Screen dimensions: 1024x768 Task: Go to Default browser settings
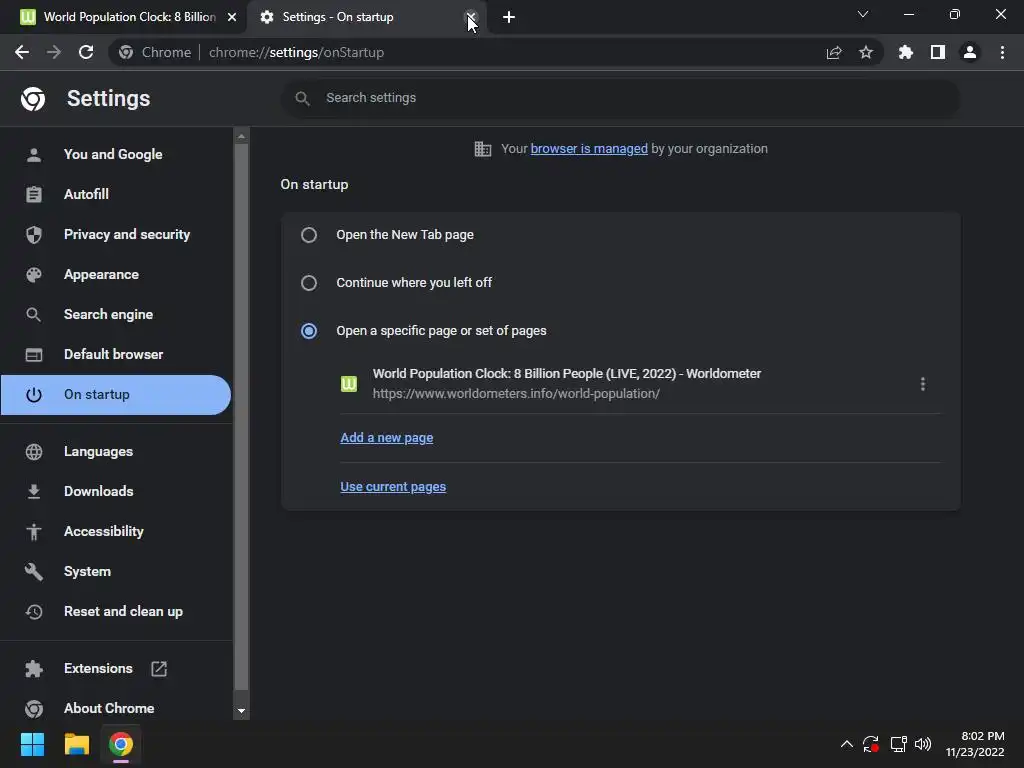(x=116, y=354)
